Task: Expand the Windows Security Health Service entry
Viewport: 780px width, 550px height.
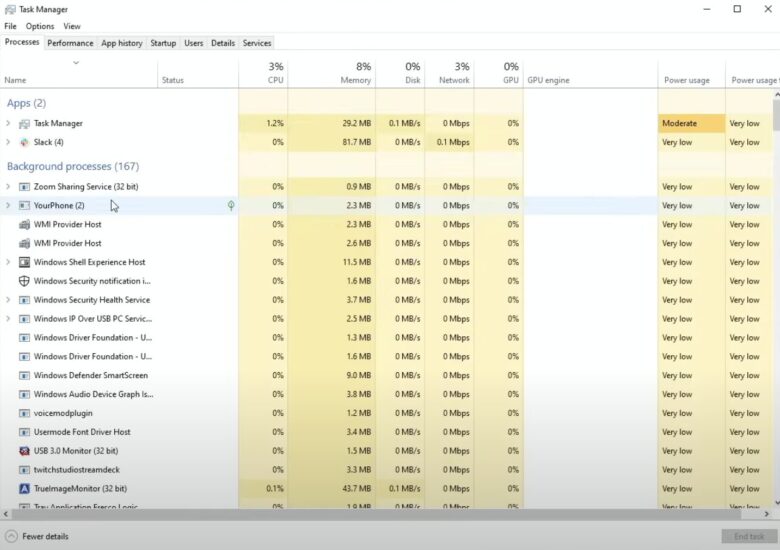Action: [8, 300]
